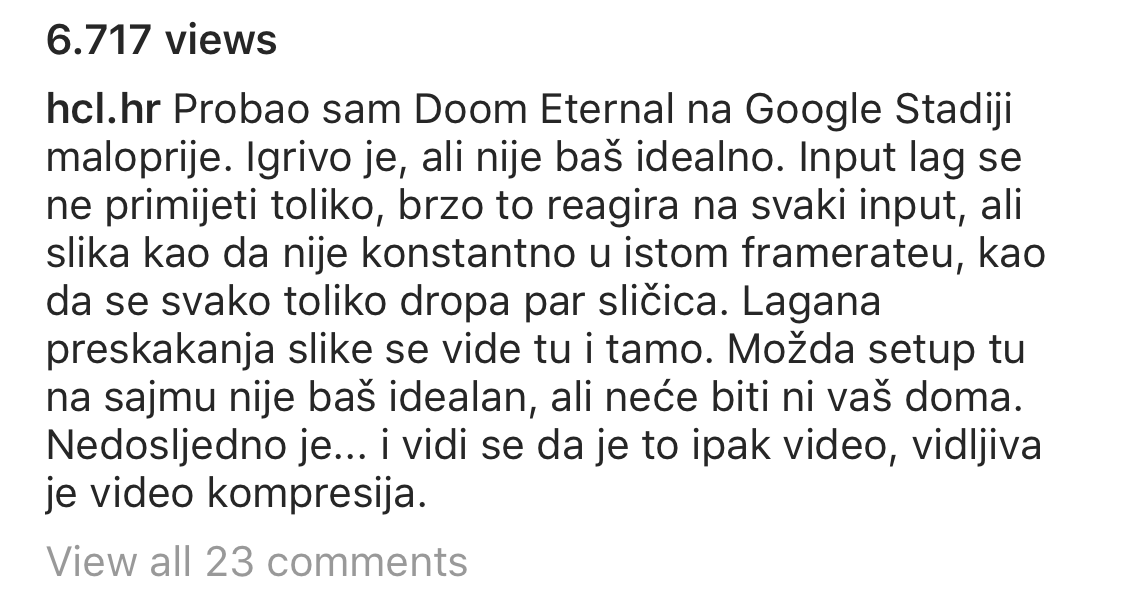1125x589 pixels.
Task: Tap the 6.717 views count
Action: 161,39
